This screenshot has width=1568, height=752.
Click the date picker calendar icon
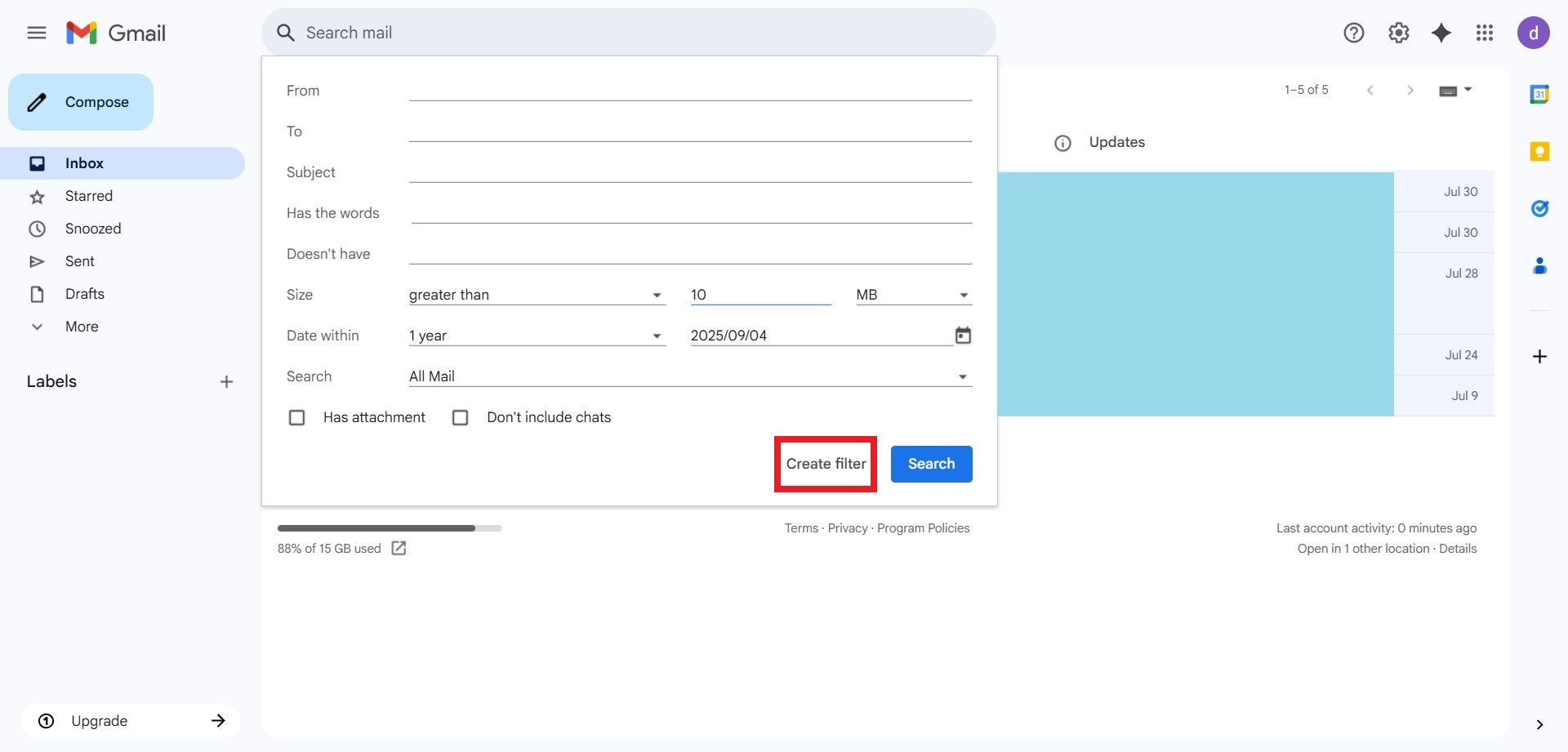[963, 336]
